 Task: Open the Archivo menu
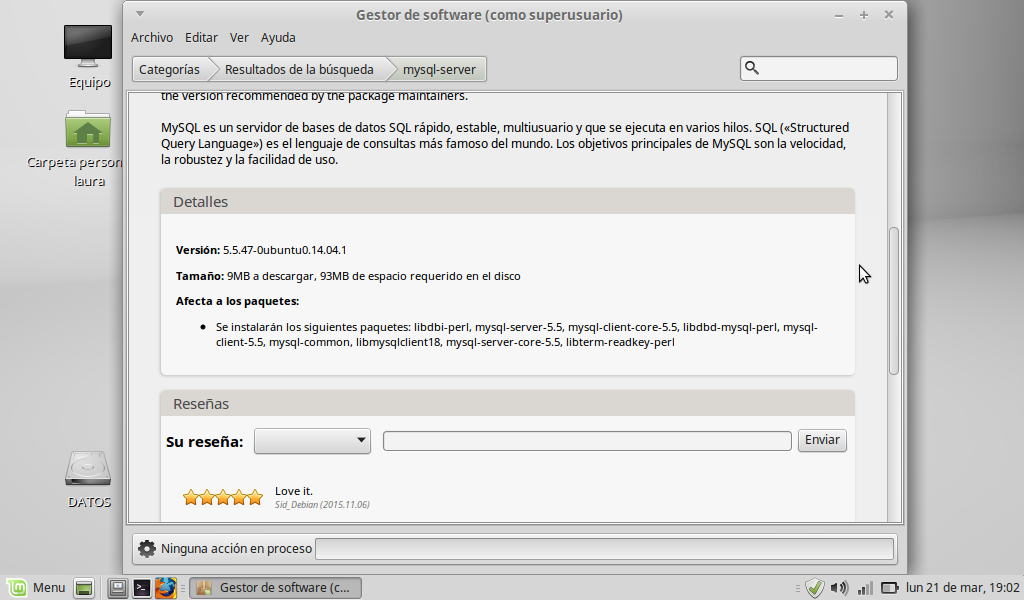click(x=152, y=38)
